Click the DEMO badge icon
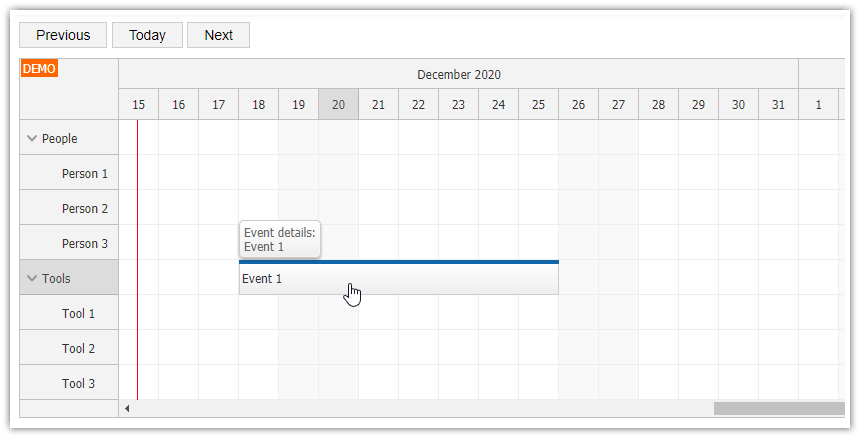This screenshot has height=438, width=860. (39, 69)
